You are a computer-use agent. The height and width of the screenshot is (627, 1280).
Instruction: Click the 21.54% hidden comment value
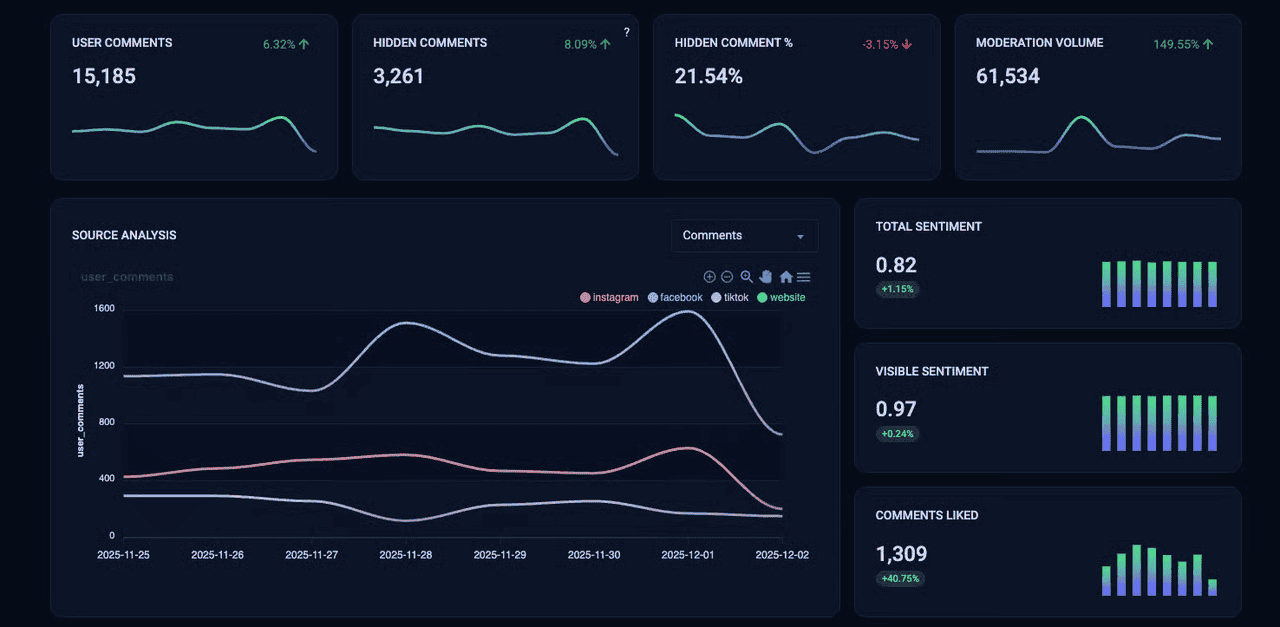point(709,76)
